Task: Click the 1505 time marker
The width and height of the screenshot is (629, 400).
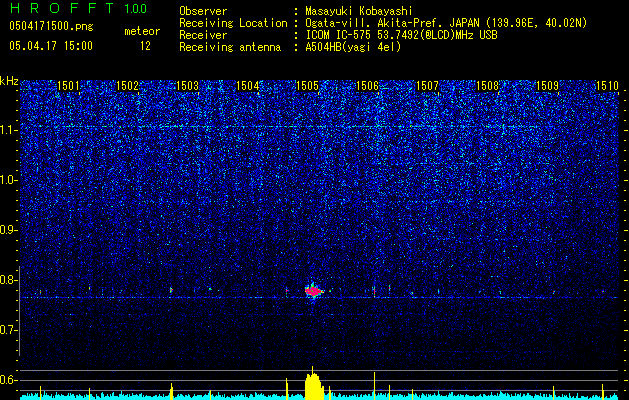Action: 307,86
